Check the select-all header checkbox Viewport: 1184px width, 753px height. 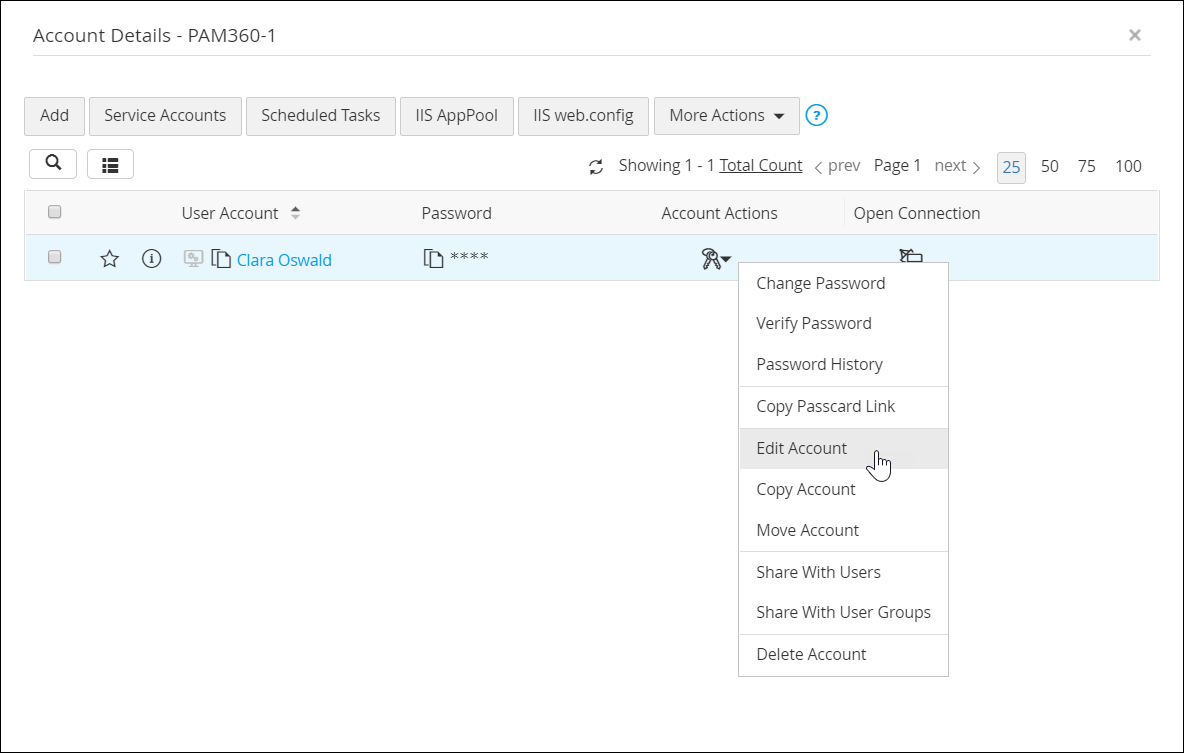54,211
